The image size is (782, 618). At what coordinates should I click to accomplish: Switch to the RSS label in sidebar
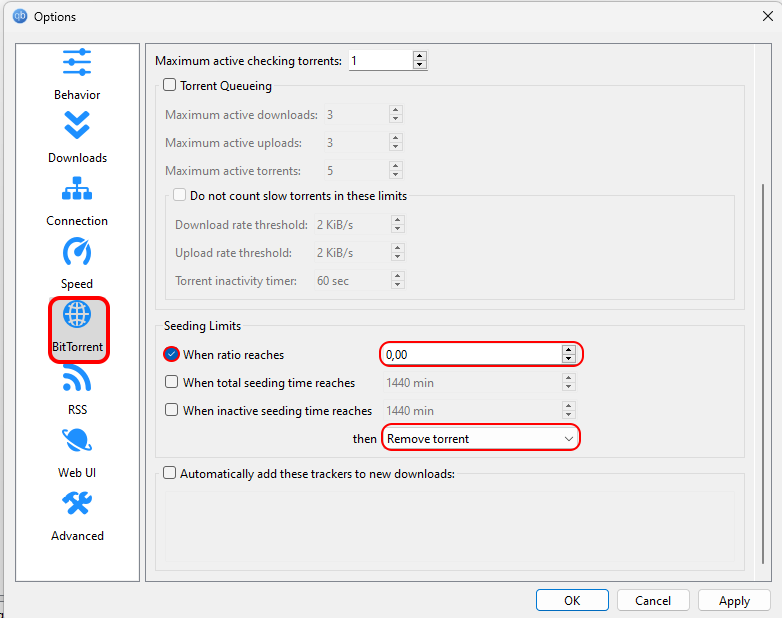pos(77,410)
